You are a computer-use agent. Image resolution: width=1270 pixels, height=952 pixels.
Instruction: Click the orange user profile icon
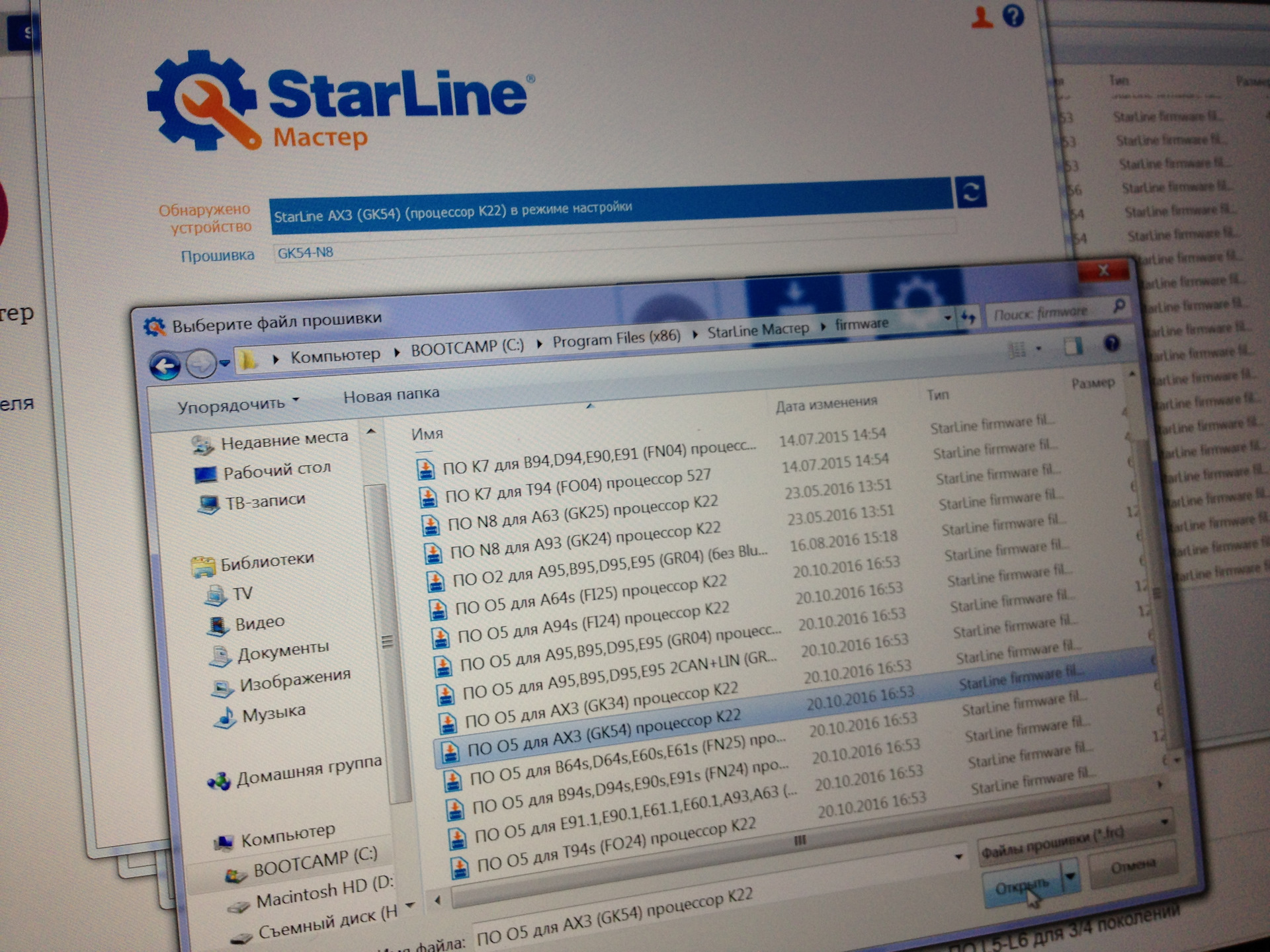(x=982, y=17)
